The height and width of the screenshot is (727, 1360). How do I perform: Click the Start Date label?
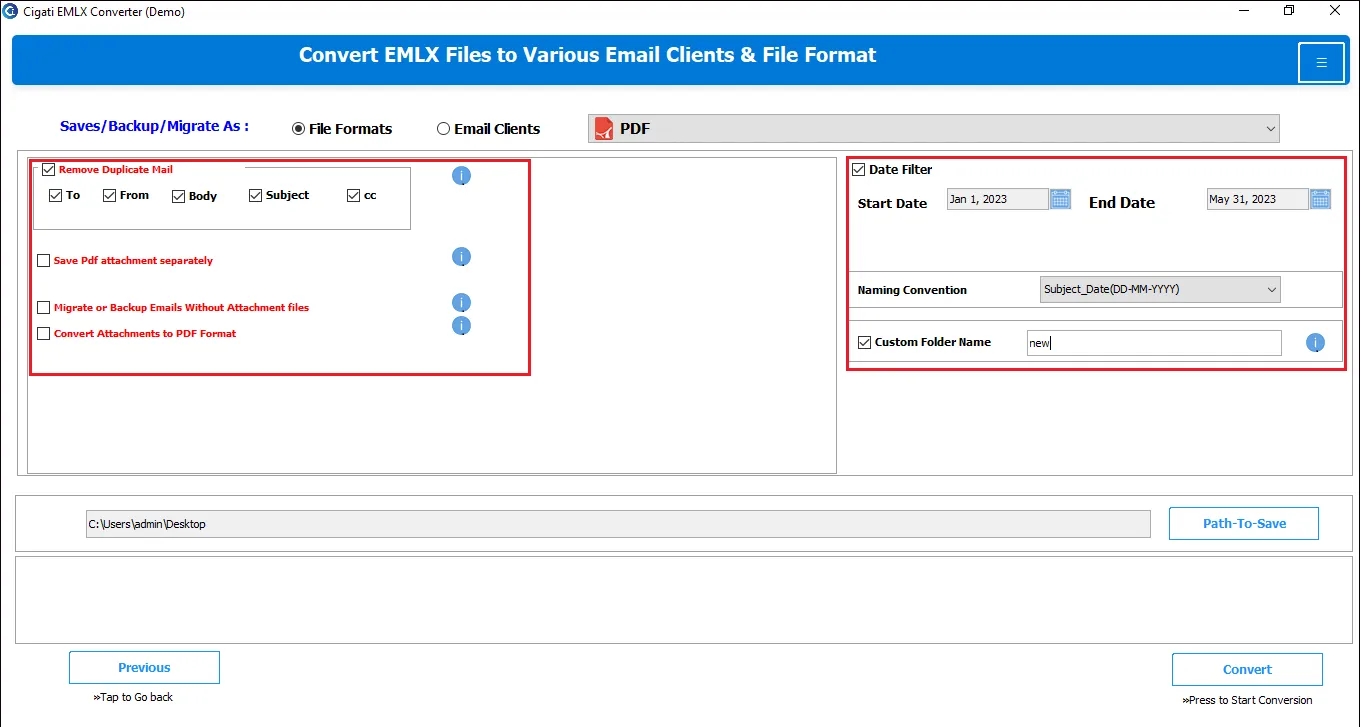pyautogui.click(x=892, y=203)
